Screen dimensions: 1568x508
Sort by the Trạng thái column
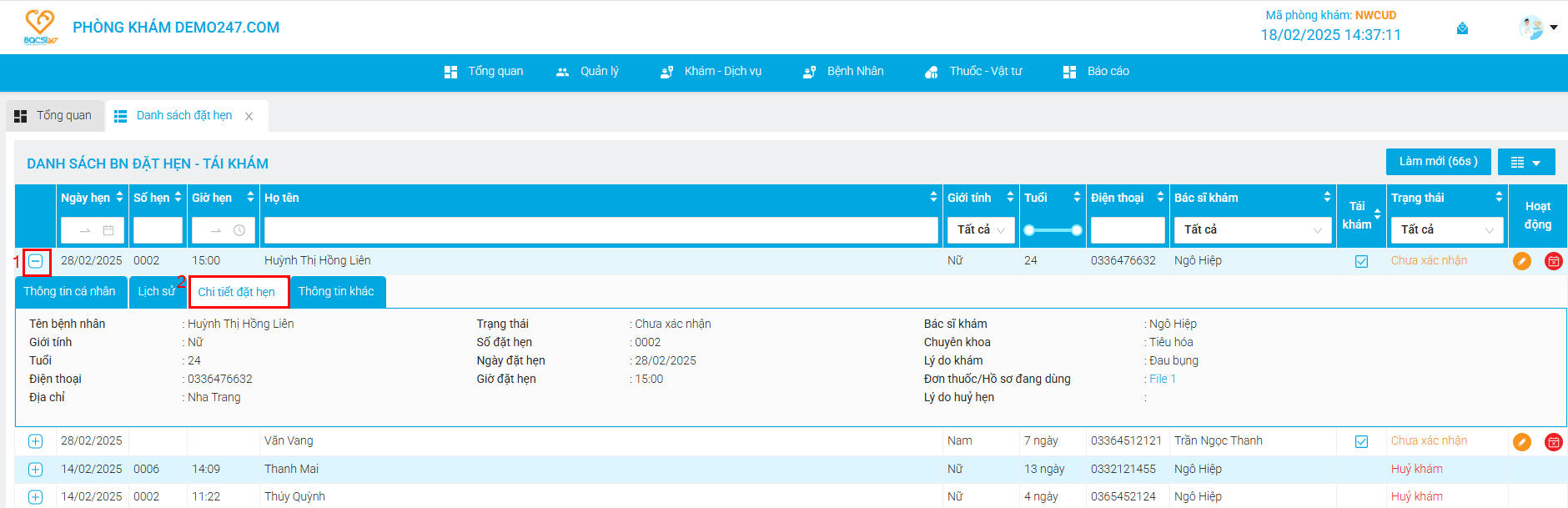[x=1499, y=198]
